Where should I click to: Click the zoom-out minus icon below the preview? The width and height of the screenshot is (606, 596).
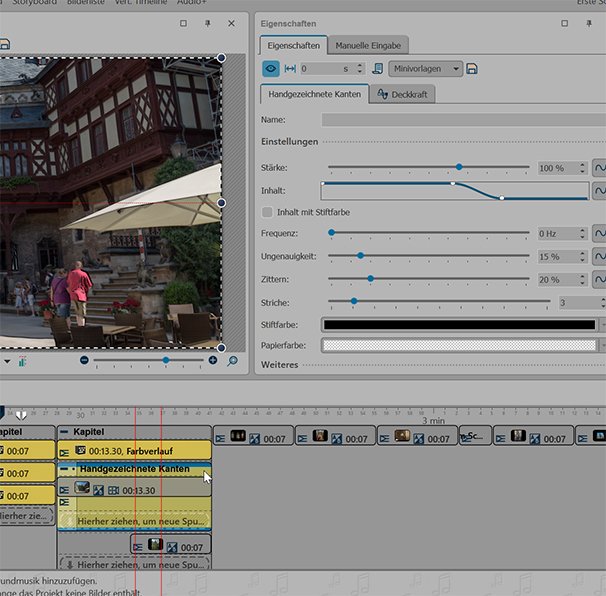coord(84,360)
